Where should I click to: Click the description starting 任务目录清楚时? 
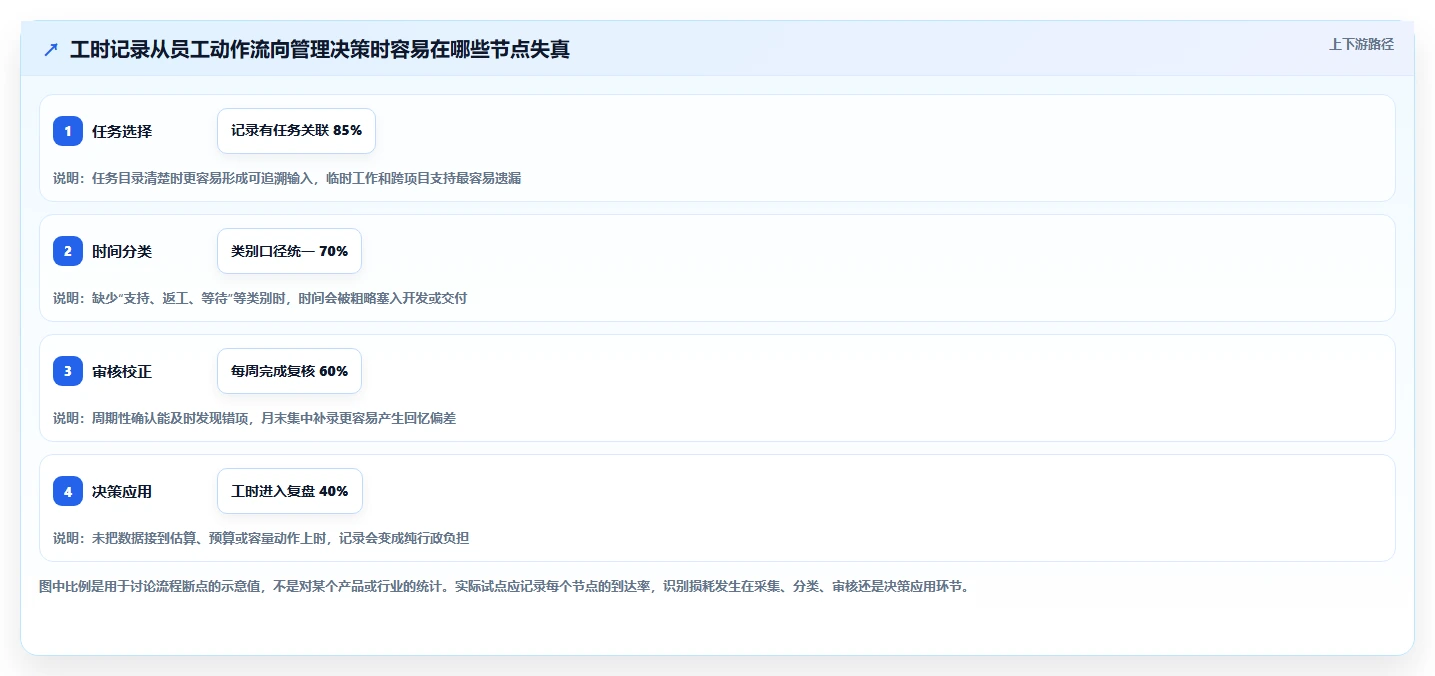(287, 178)
